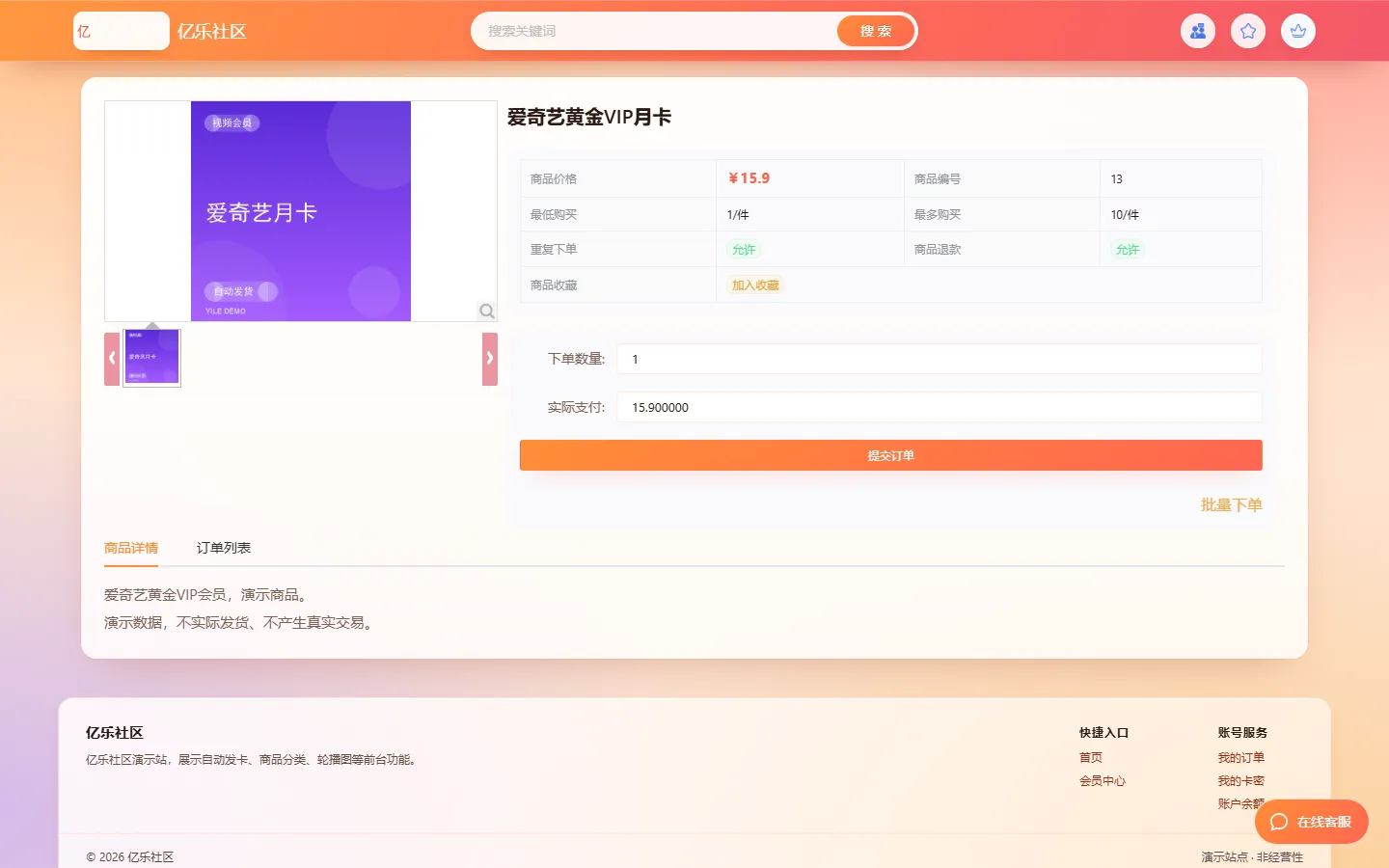The height and width of the screenshot is (868, 1389).
Task: Open 我的卡密 footer link
Action: 1241,781
